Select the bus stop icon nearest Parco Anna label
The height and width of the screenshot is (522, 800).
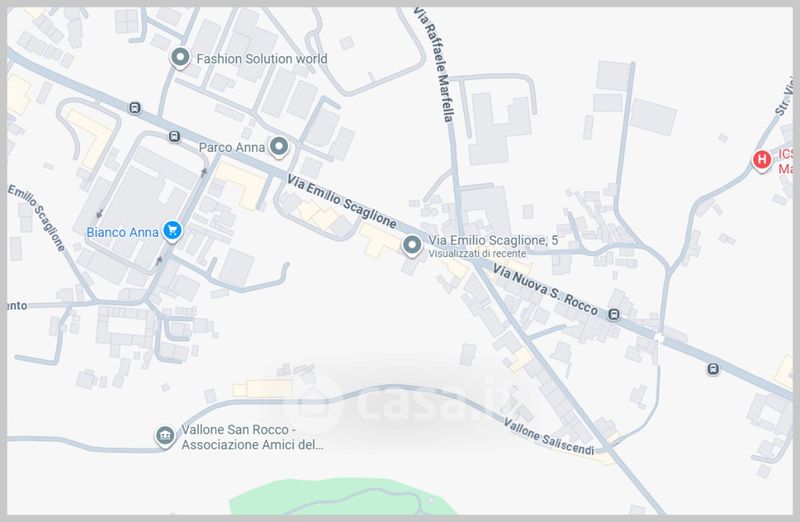174,136
